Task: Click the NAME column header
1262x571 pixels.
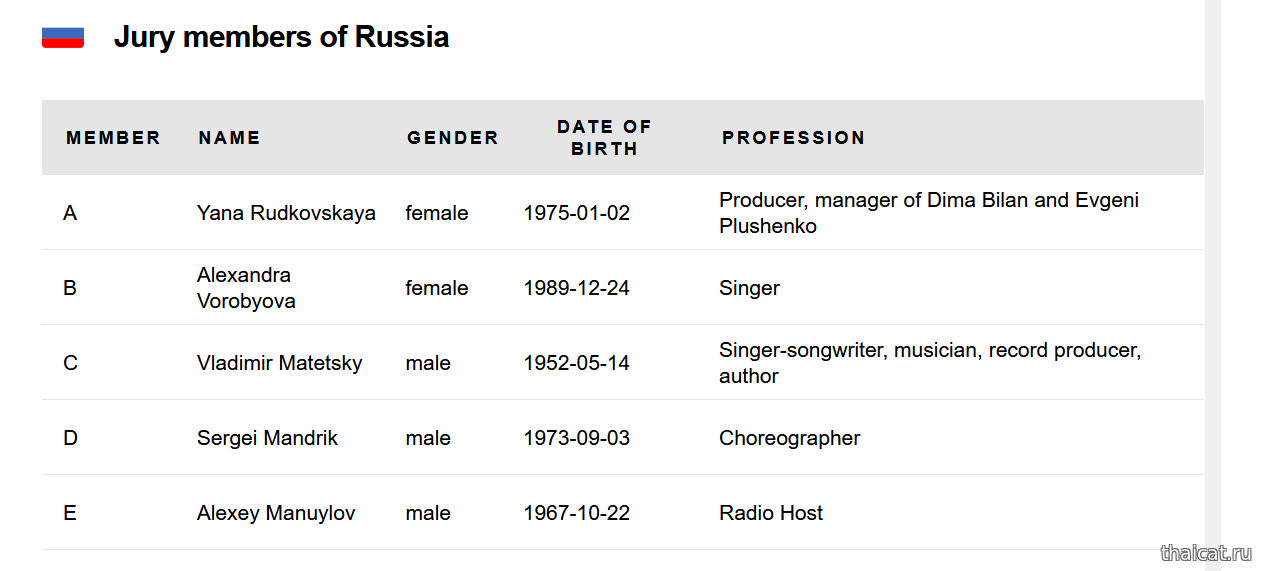Action: pyautogui.click(x=229, y=138)
